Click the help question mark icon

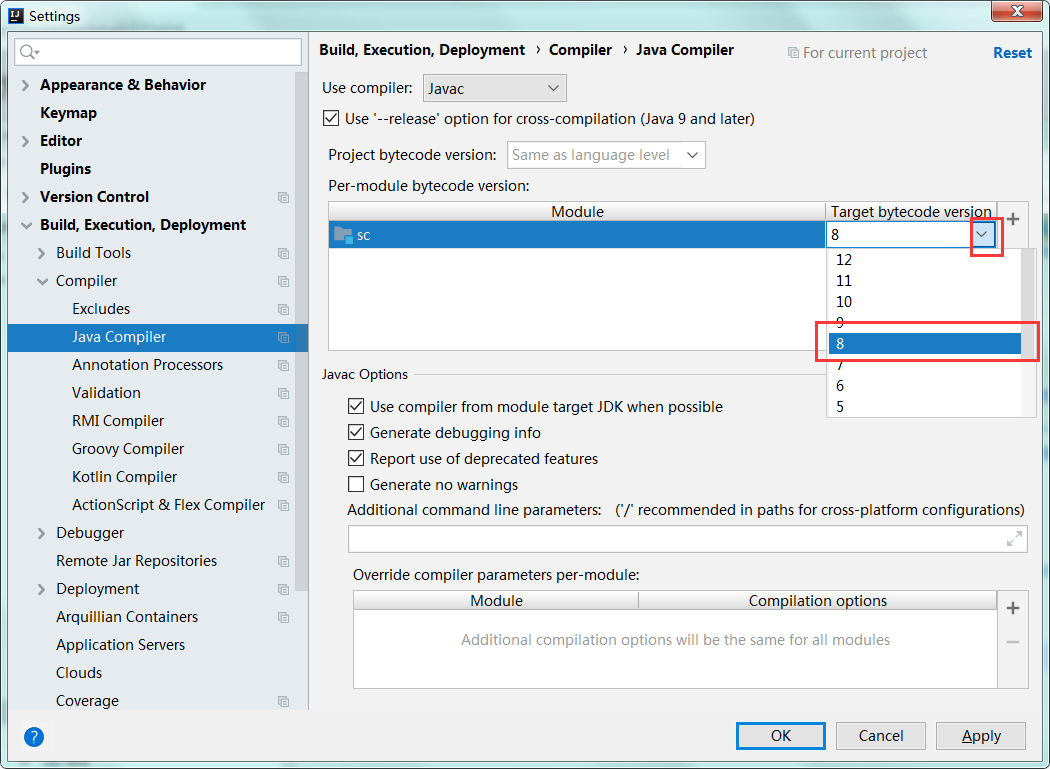pos(33,737)
